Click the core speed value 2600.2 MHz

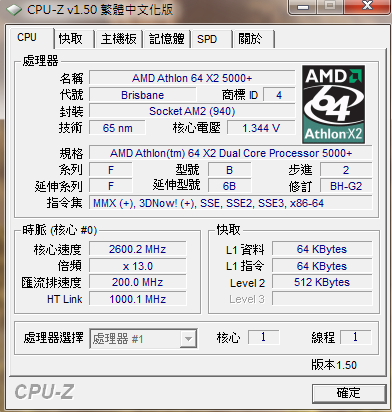(x=137, y=249)
